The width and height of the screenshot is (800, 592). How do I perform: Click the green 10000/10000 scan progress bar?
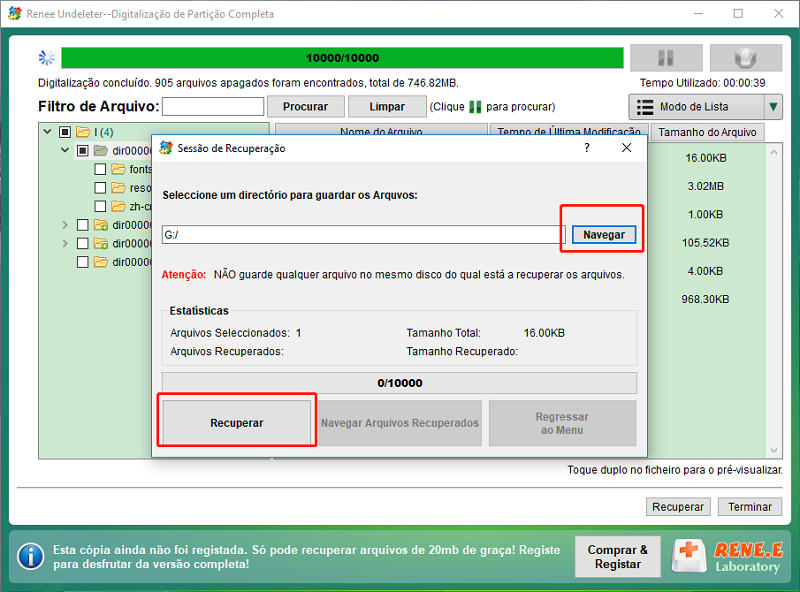coord(342,58)
